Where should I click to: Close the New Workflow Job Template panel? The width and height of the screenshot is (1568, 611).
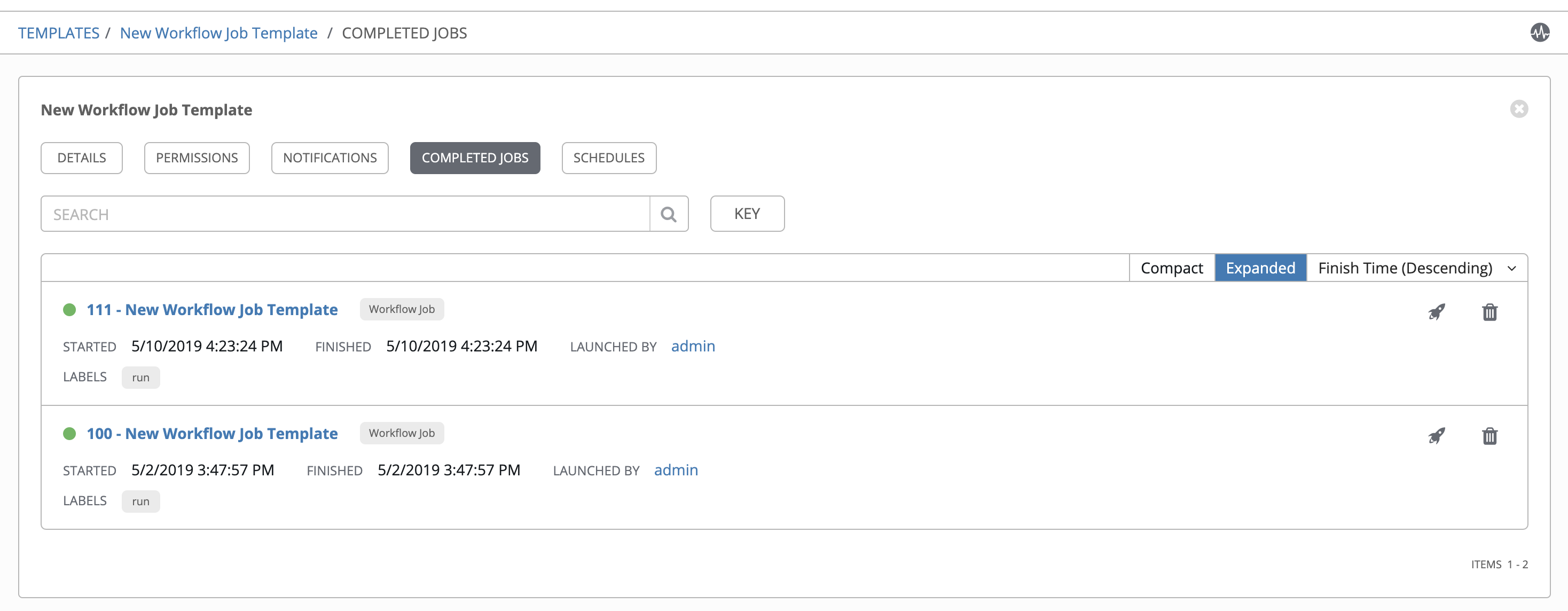[x=1519, y=109]
